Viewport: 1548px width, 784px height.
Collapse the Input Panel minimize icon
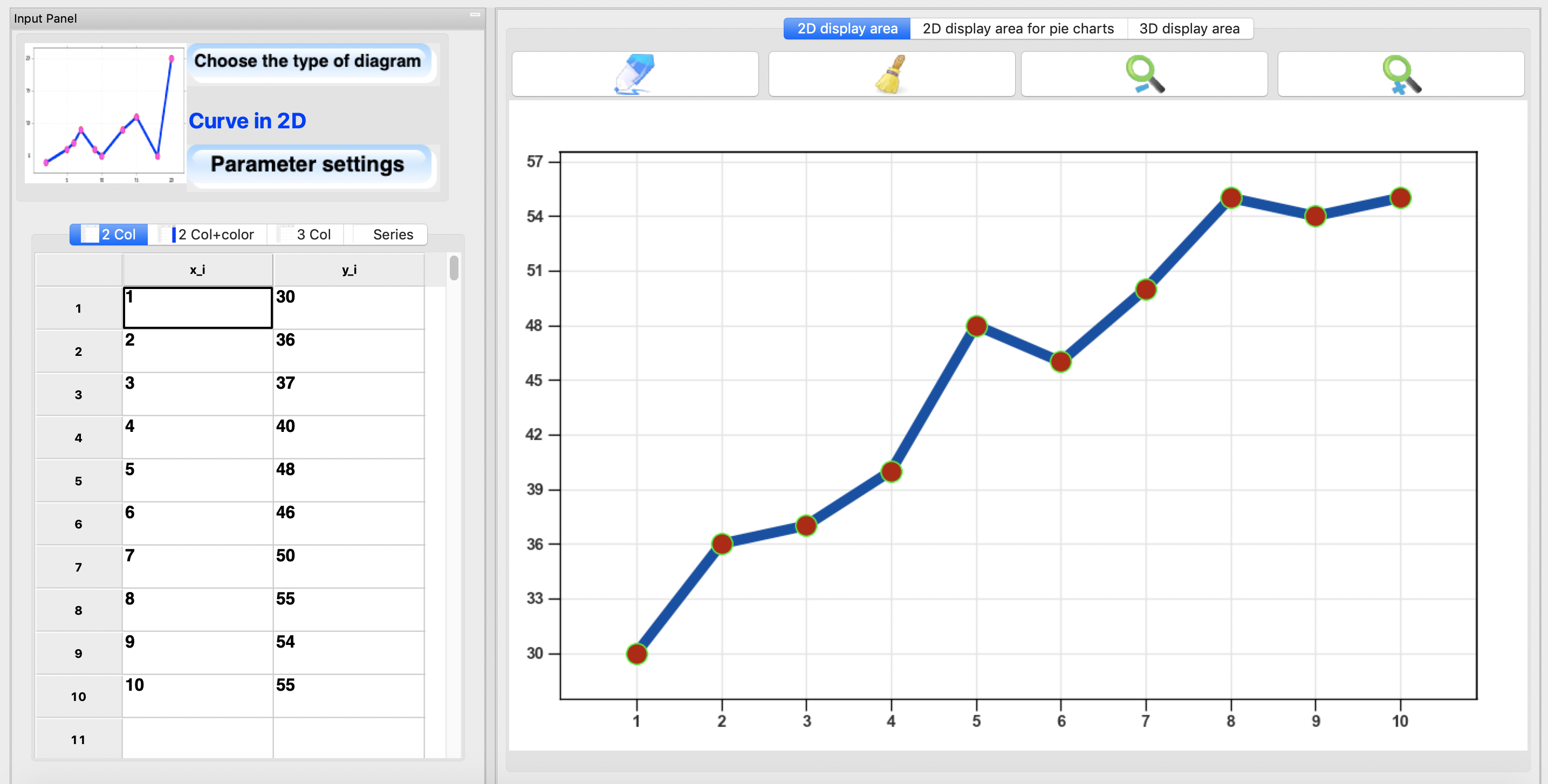tap(475, 15)
